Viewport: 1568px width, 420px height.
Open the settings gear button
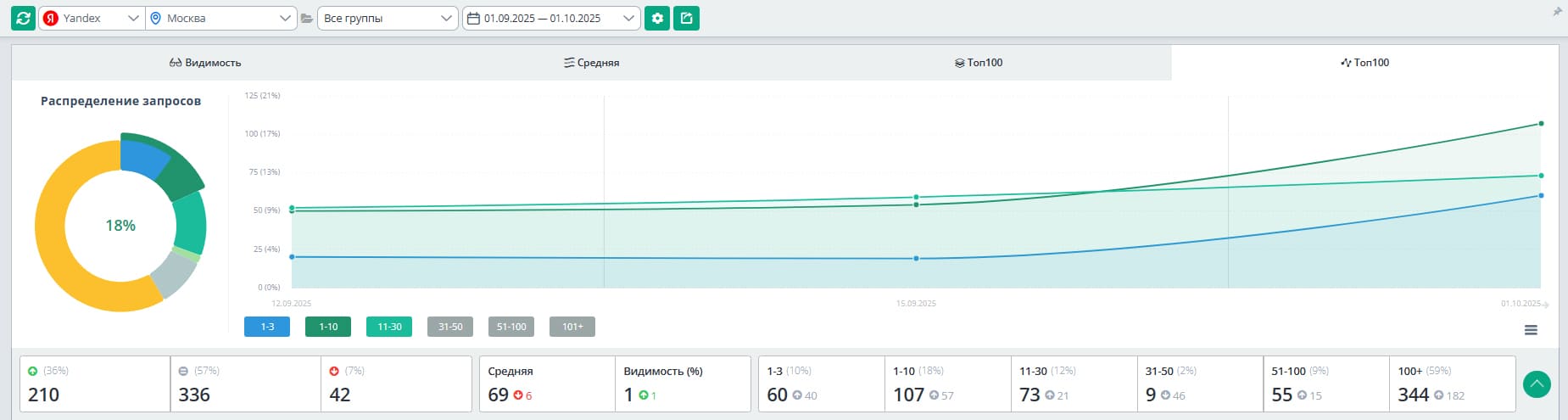coord(657,18)
